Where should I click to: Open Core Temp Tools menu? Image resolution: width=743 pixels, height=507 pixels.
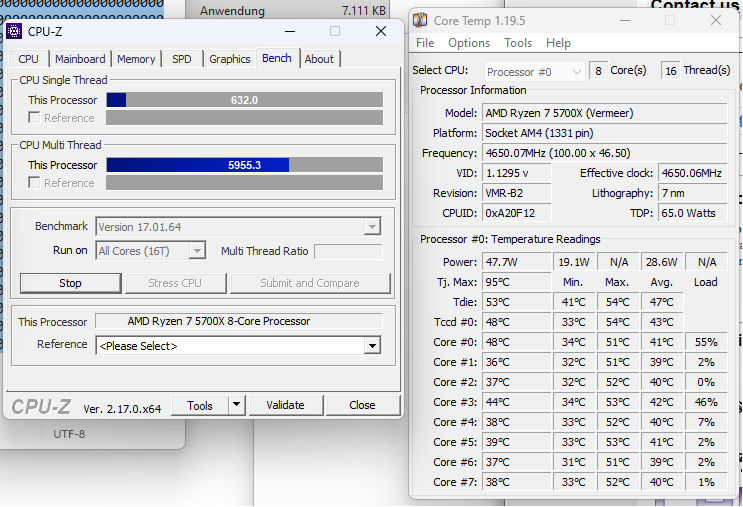pyautogui.click(x=518, y=43)
